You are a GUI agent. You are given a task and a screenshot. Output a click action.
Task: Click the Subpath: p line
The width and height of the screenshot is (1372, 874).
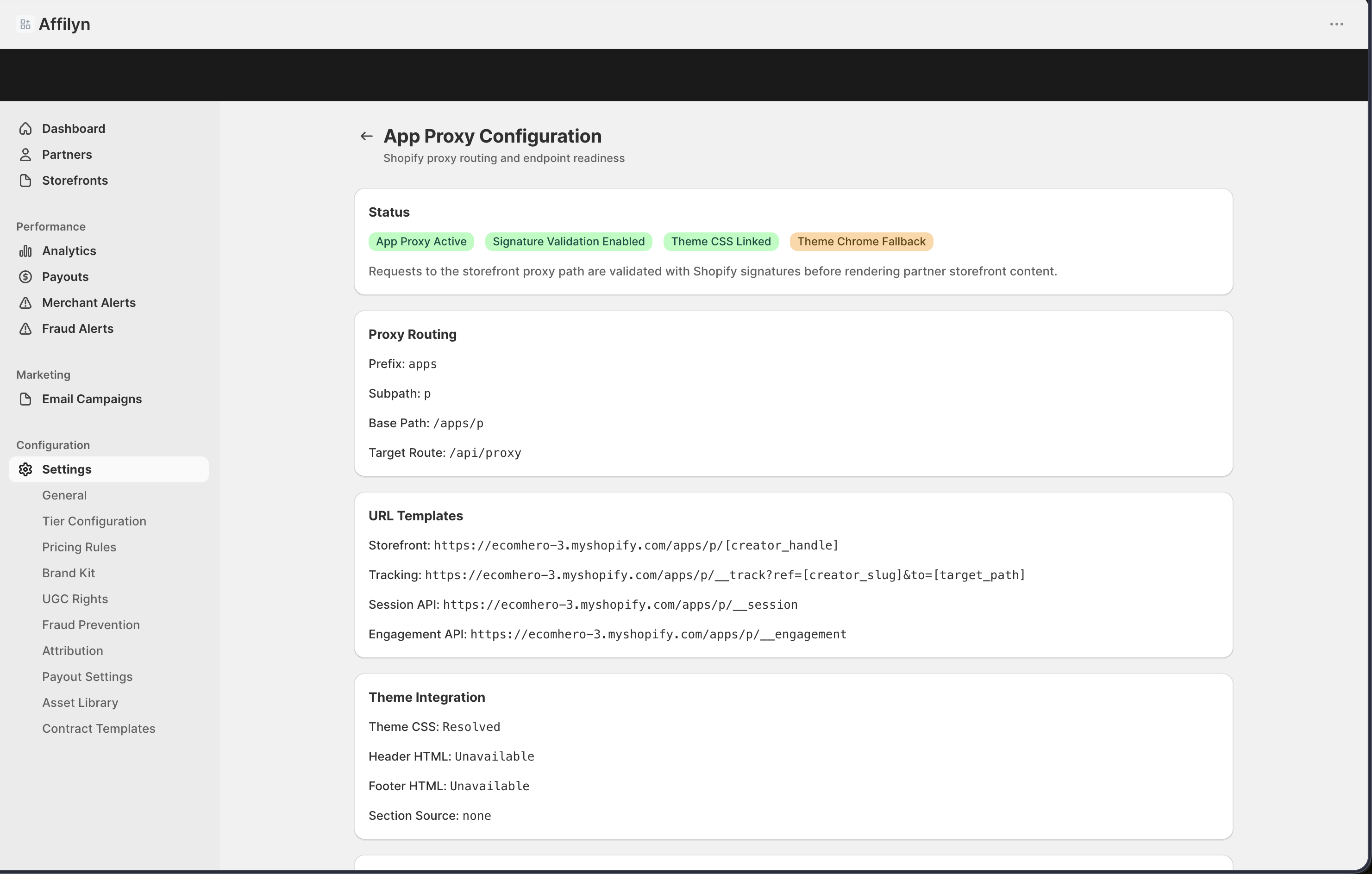tap(400, 393)
